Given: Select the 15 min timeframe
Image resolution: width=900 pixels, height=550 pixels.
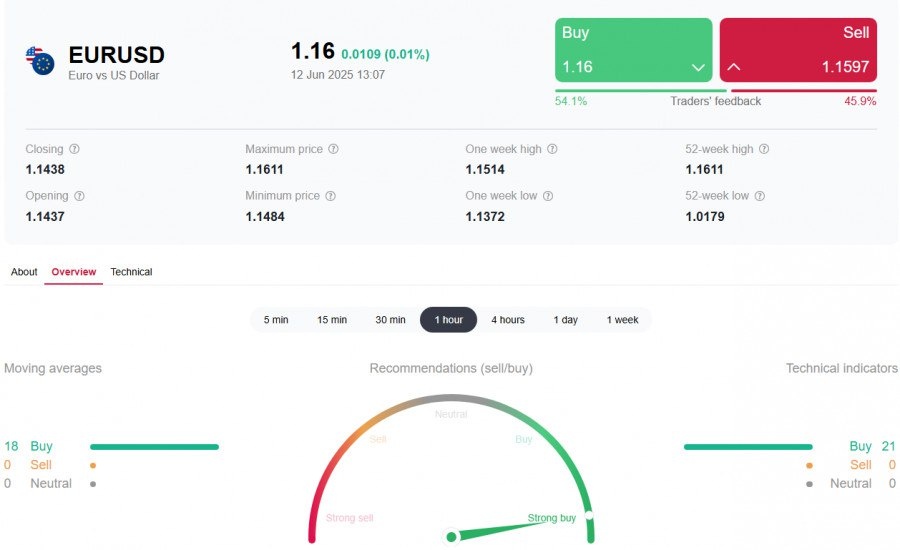Looking at the screenshot, I should pyautogui.click(x=332, y=320).
